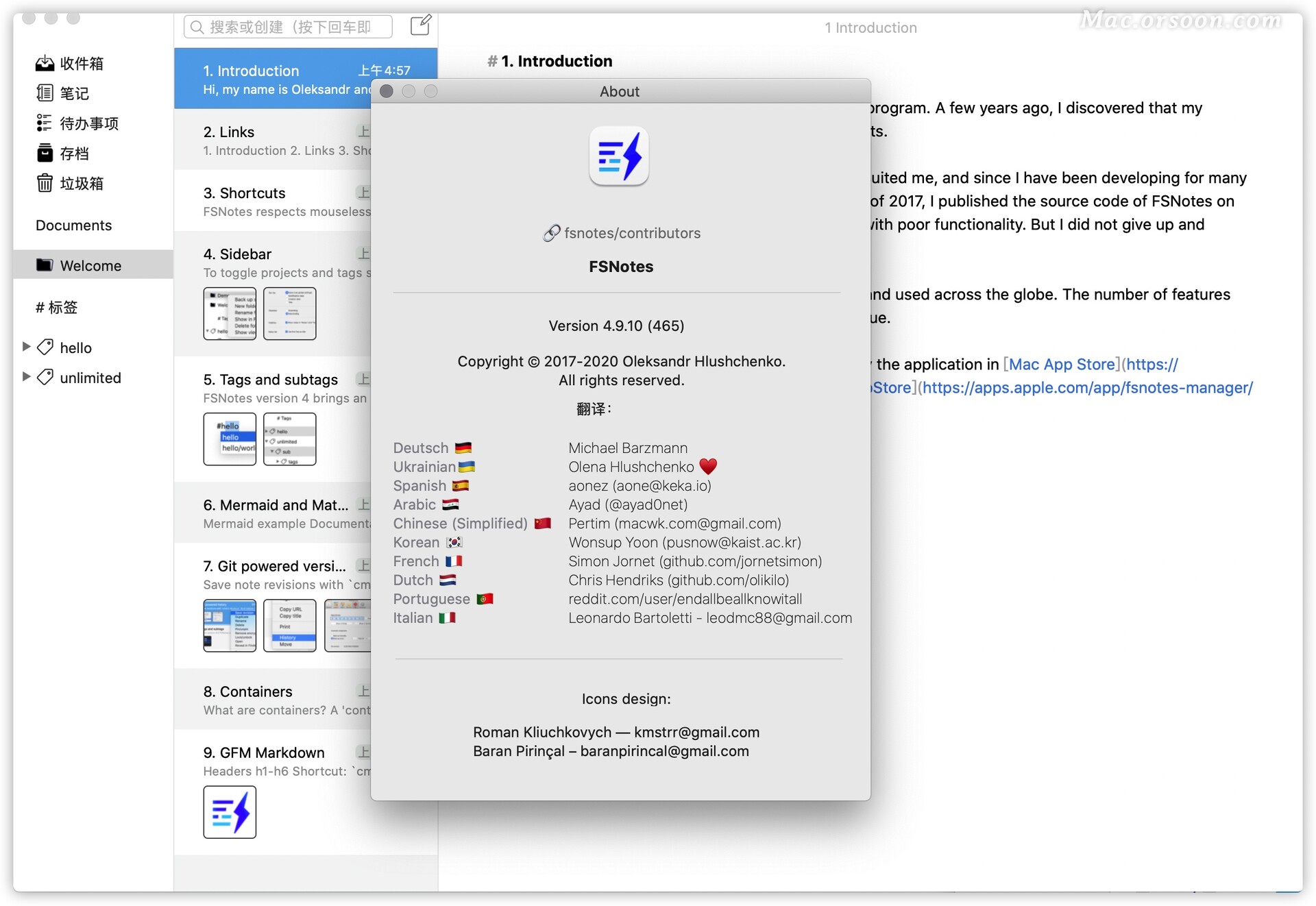Click second thumbnail under Tags and subtags

tap(290, 439)
